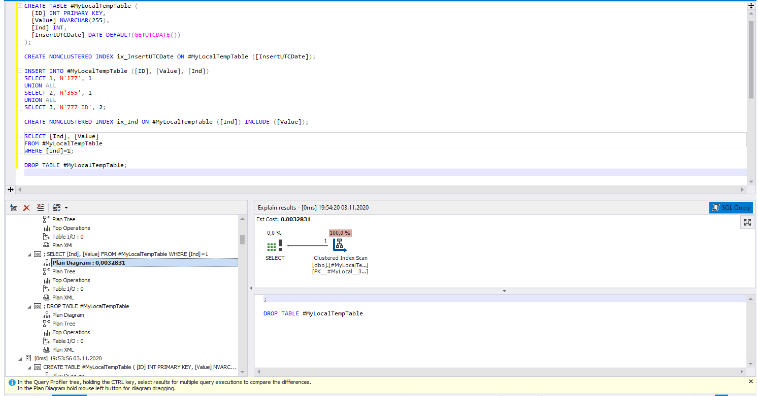Click the red X delete results icon
758x396 pixels.
27,207
